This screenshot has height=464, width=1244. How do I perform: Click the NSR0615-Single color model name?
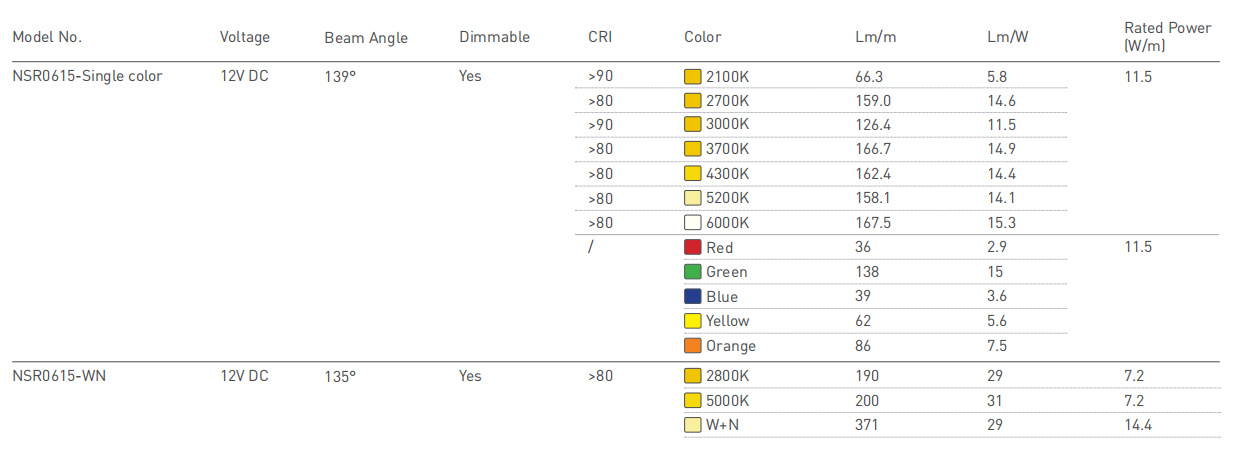click(x=87, y=76)
